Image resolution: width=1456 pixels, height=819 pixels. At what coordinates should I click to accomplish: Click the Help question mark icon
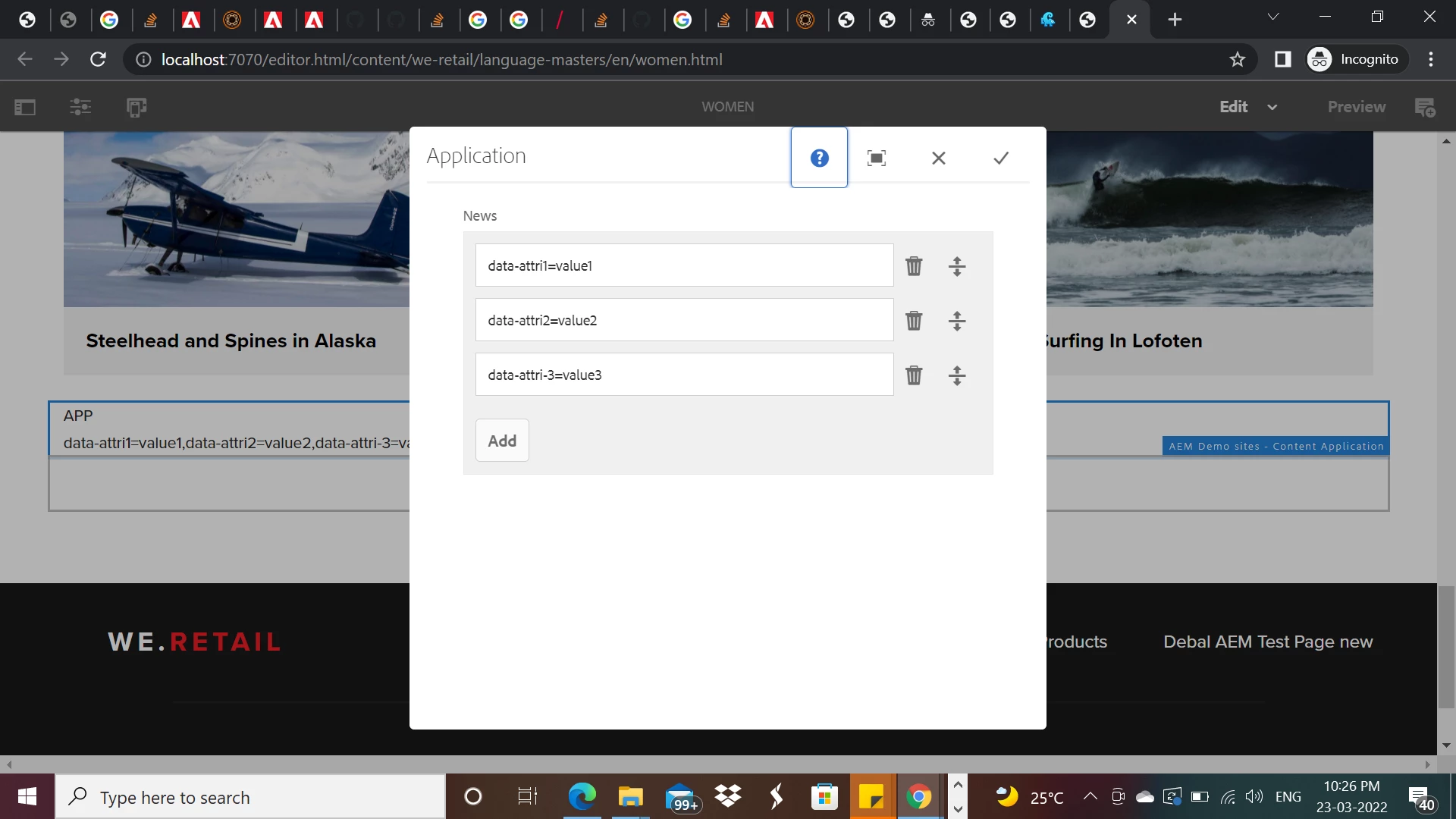819,158
